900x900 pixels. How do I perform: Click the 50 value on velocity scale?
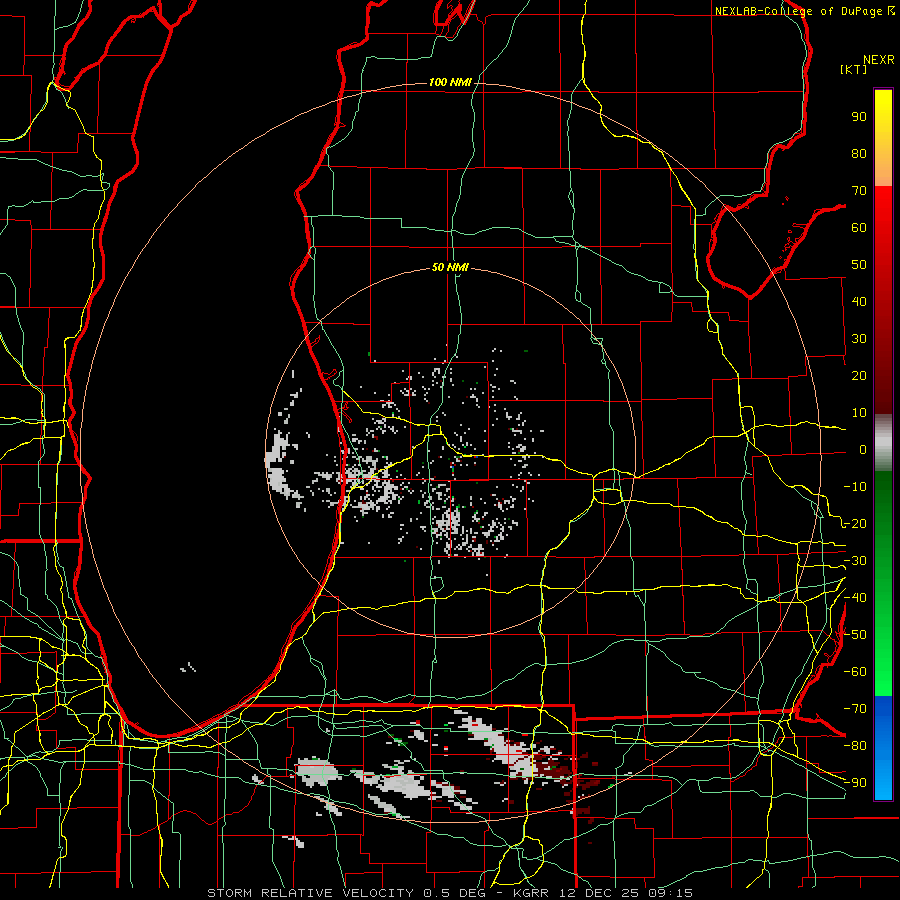pyautogui.click(x=859, y=265)
